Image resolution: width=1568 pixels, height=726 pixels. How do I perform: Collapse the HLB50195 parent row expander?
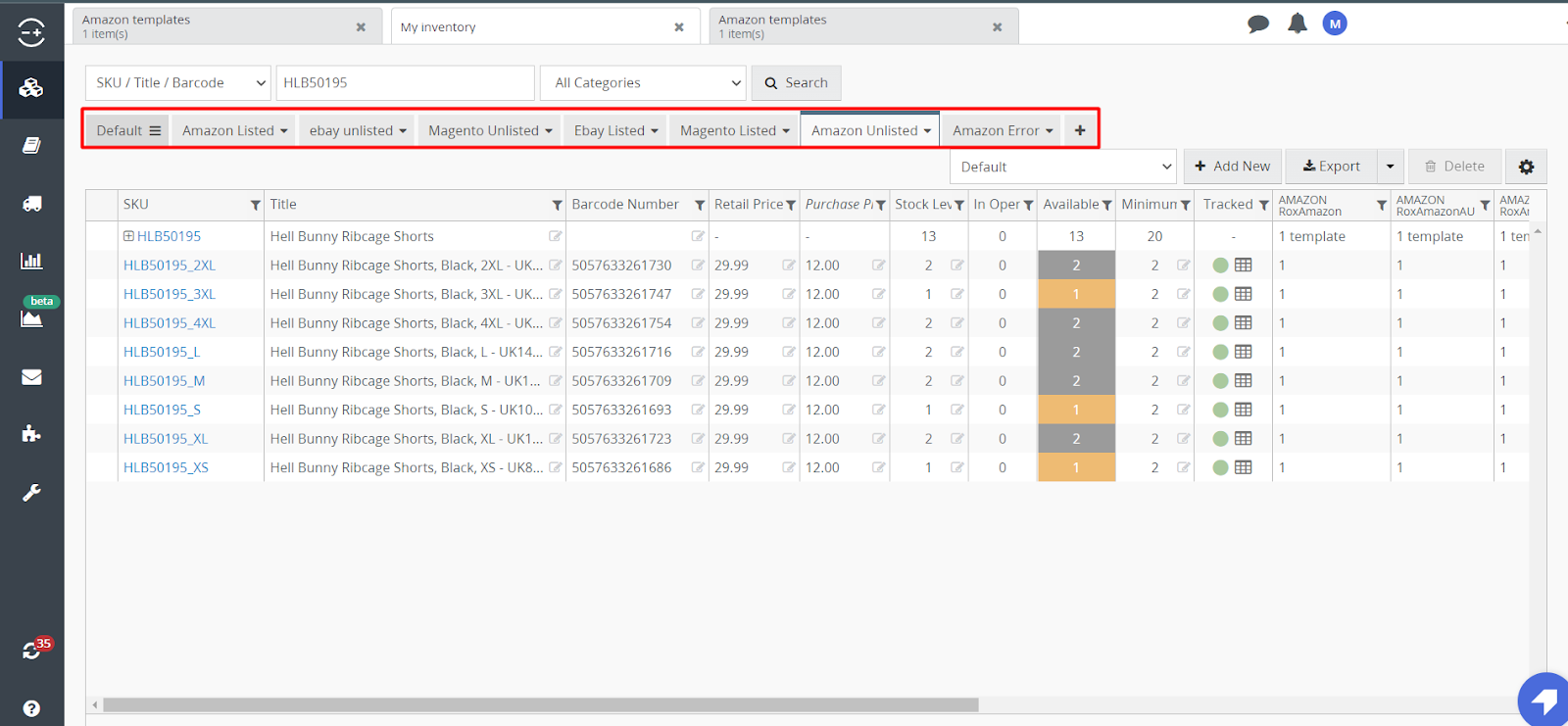[x=128, y=236]
